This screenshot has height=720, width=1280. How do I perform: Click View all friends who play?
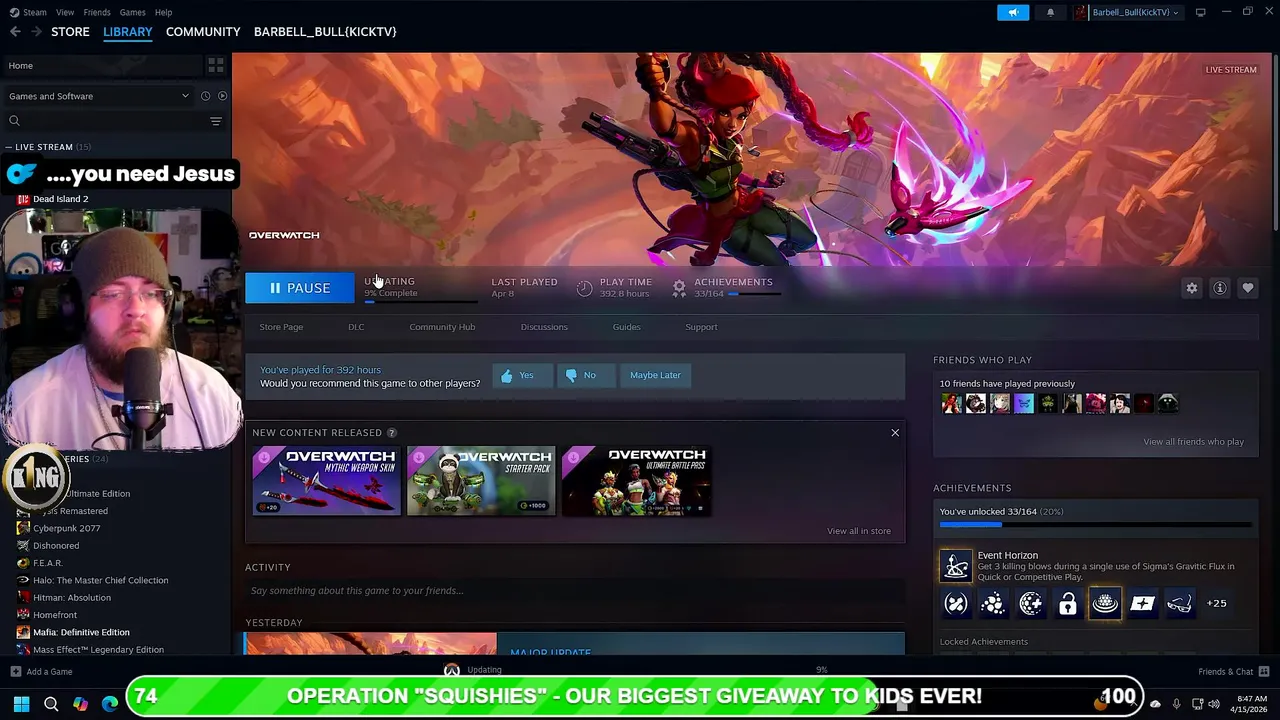pyautogui.click(x=1193, y=442)
